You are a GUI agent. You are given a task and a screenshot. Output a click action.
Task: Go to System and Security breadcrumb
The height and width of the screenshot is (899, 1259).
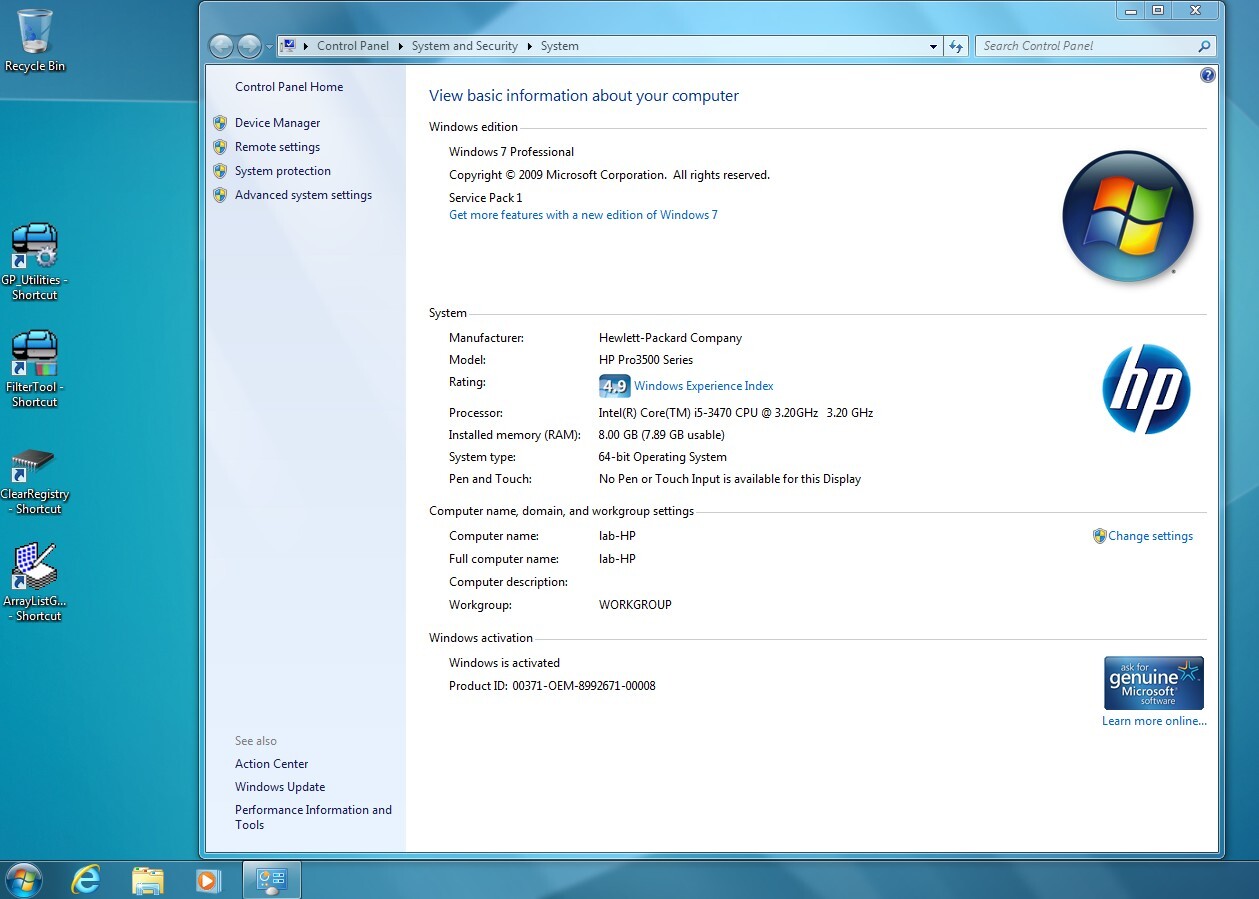[465, 46]
